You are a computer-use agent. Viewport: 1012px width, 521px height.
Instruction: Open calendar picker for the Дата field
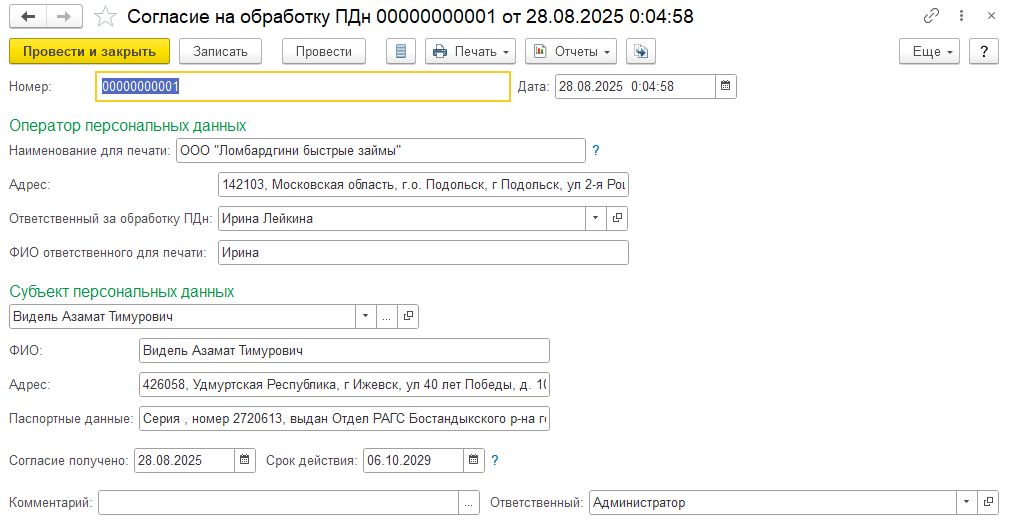[727, 86]
